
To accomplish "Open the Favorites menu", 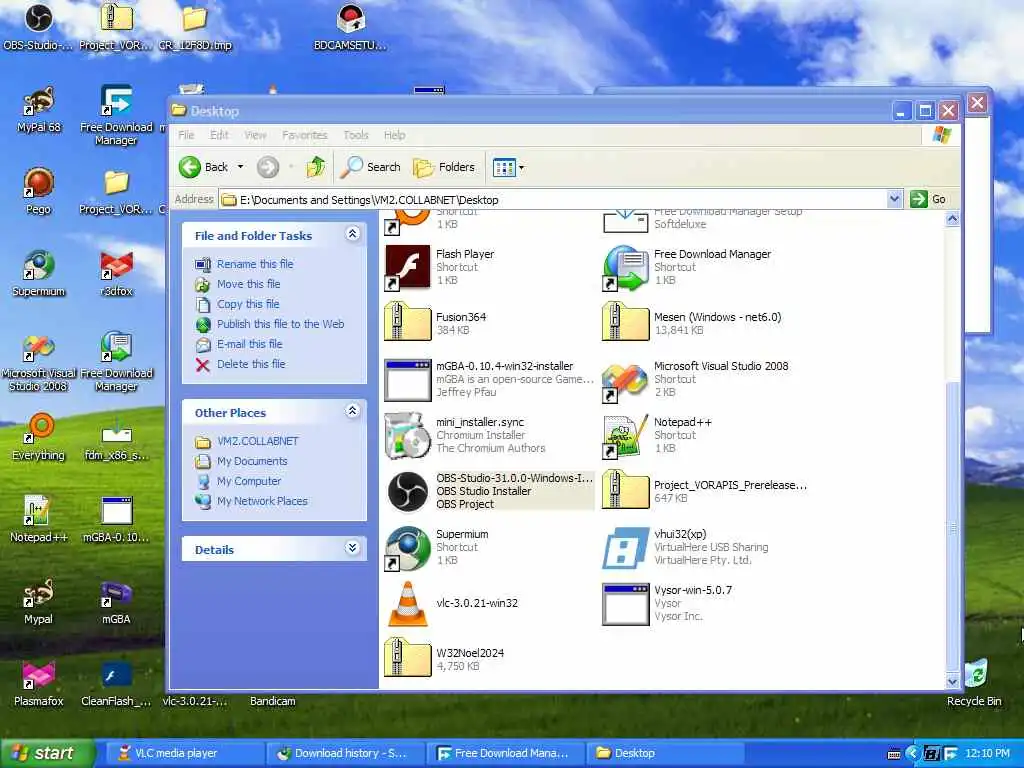I will click(304, 135).
